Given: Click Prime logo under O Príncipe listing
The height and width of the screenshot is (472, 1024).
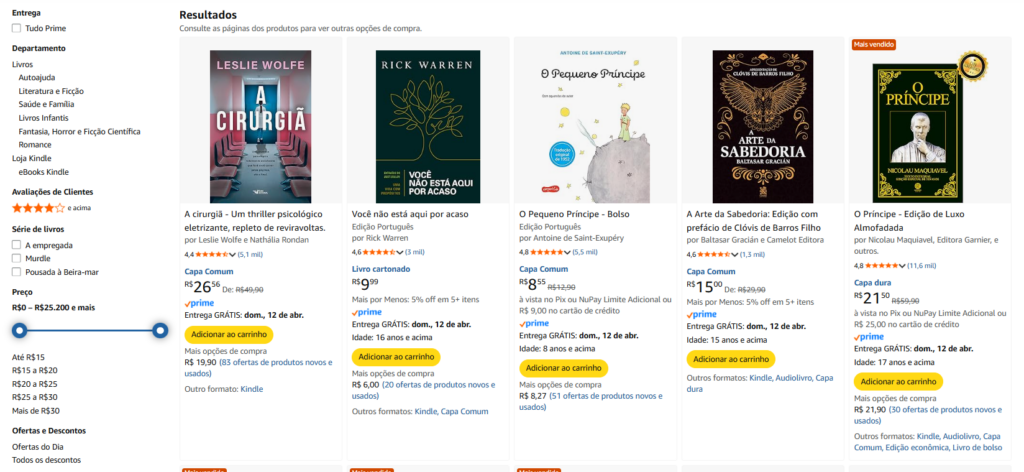Looking at the screenshot, I should pyautogui.click(x=869, y=336).
